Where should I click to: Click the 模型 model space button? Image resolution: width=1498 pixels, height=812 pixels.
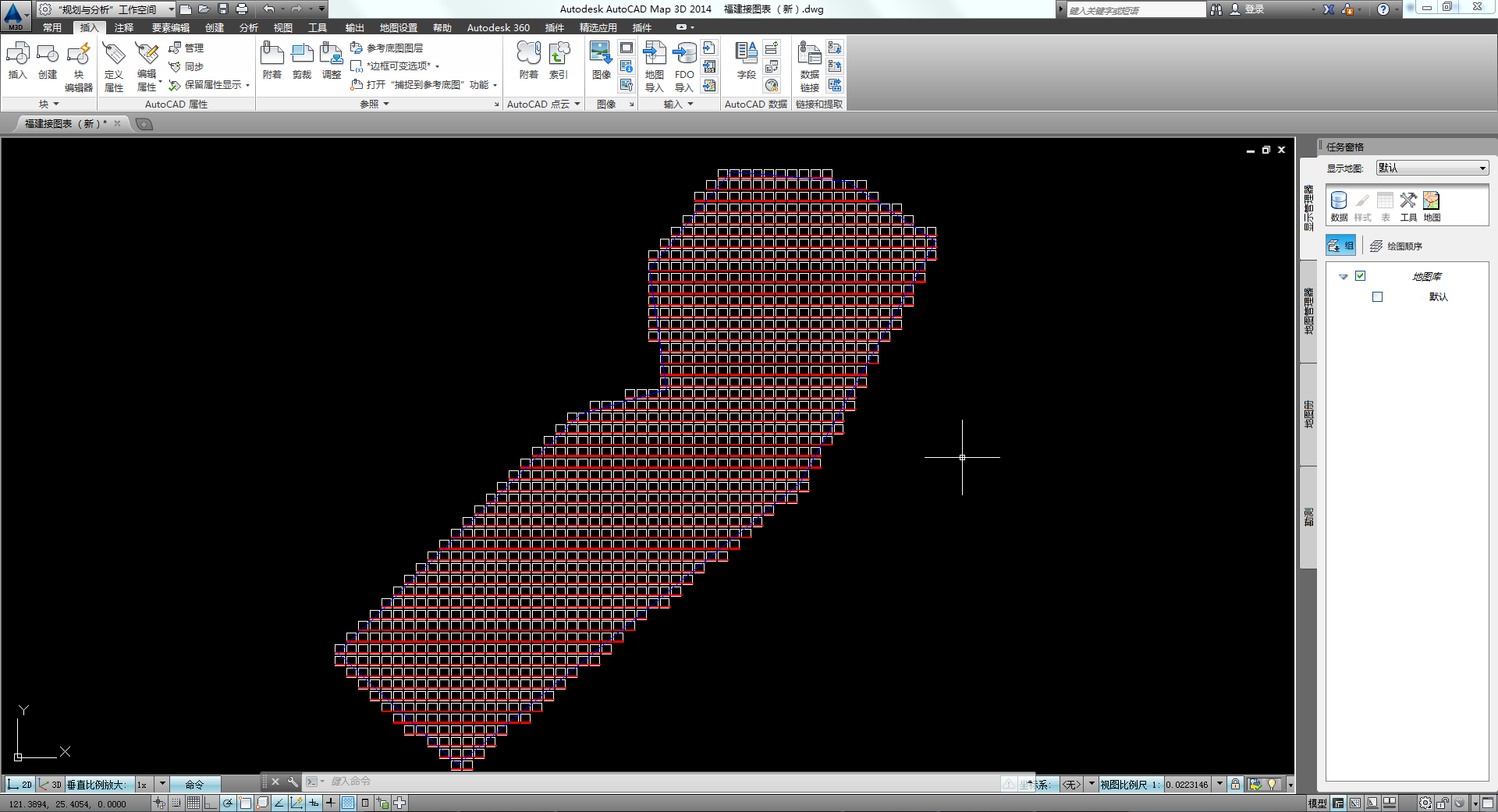pyautogui.click(x=1317, y=803)
